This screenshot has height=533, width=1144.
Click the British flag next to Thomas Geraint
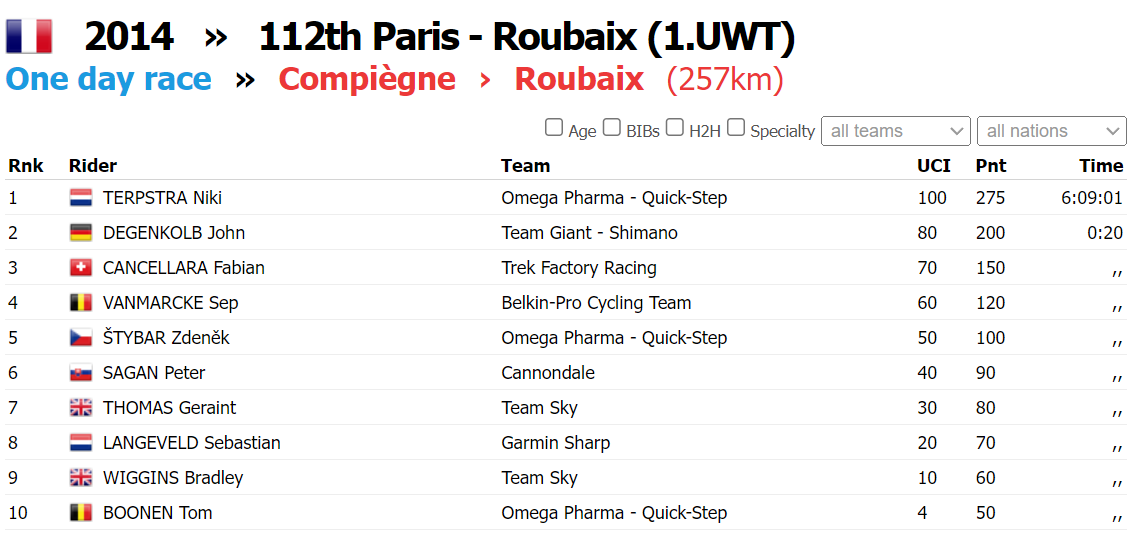pos(81,408)
